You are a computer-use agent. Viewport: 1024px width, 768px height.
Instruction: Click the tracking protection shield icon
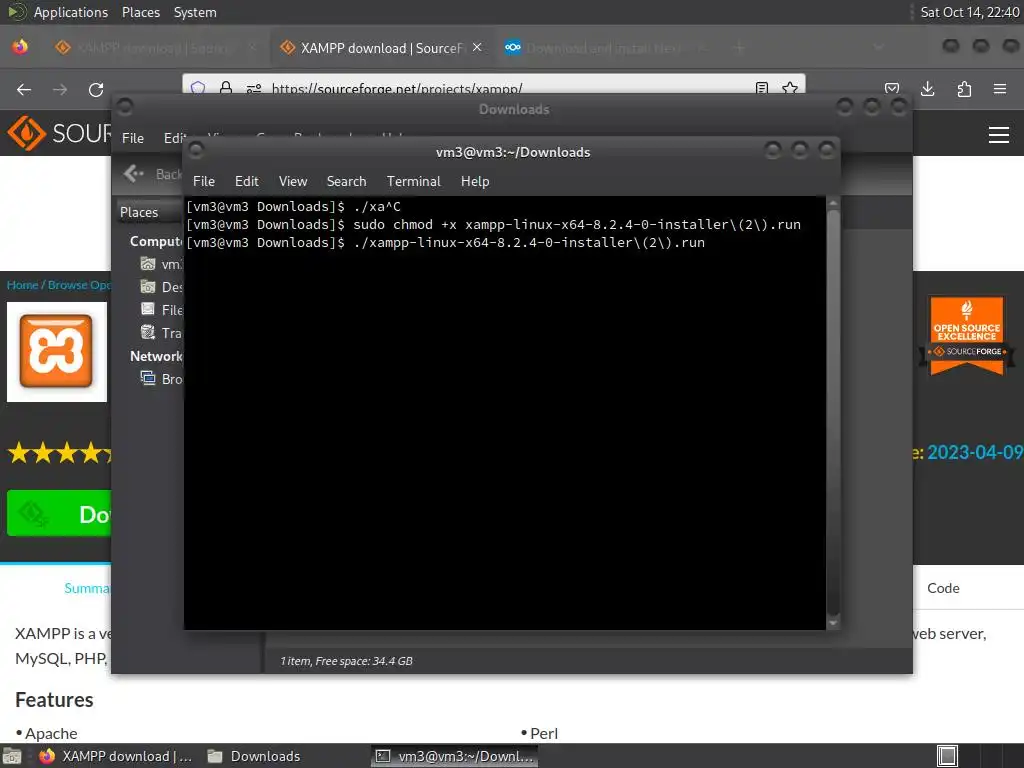(x=198, y=88)
